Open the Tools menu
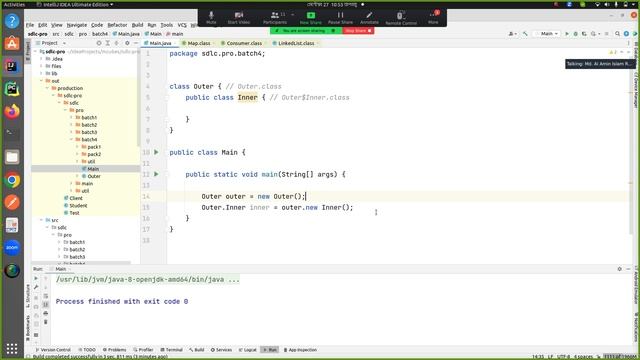640x360 pixels. click(167, 25)
